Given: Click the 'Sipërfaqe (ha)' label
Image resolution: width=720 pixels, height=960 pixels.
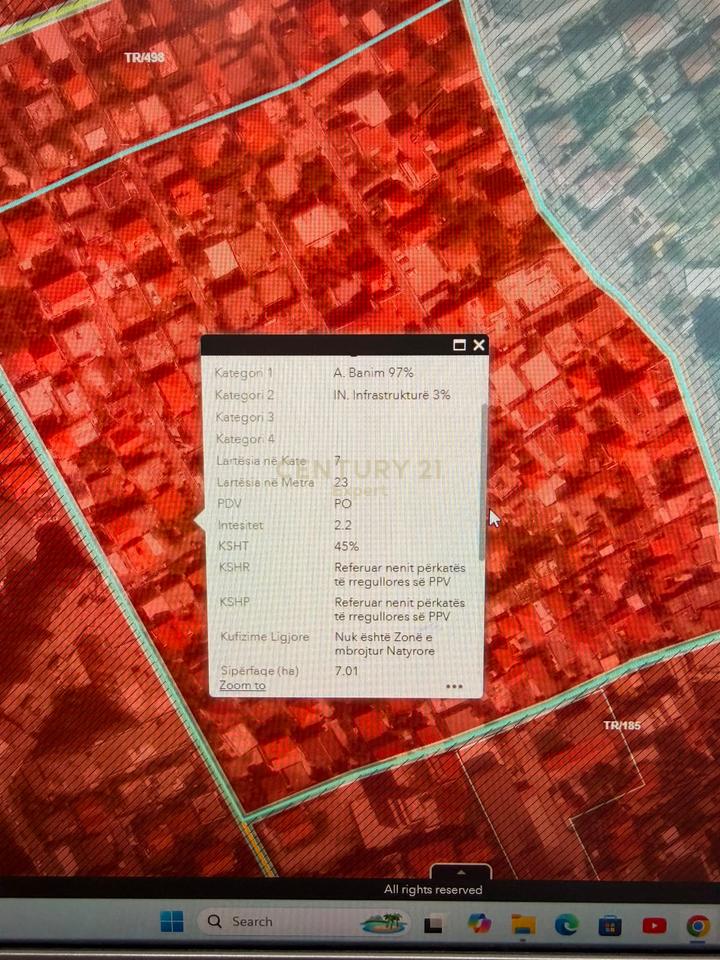Looking at the screenshot, I should pos(260,670).
